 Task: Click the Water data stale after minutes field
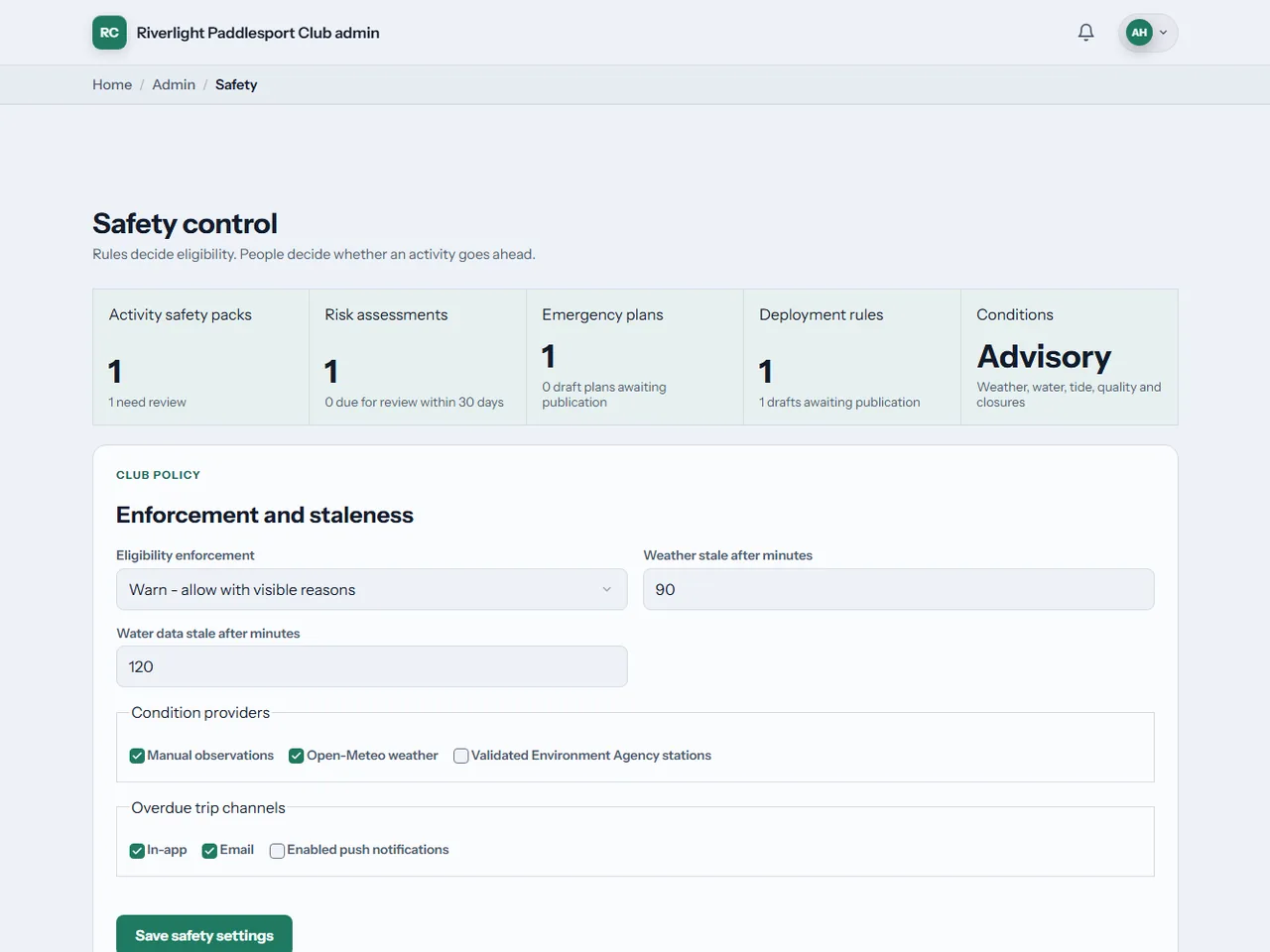(372, 666)
